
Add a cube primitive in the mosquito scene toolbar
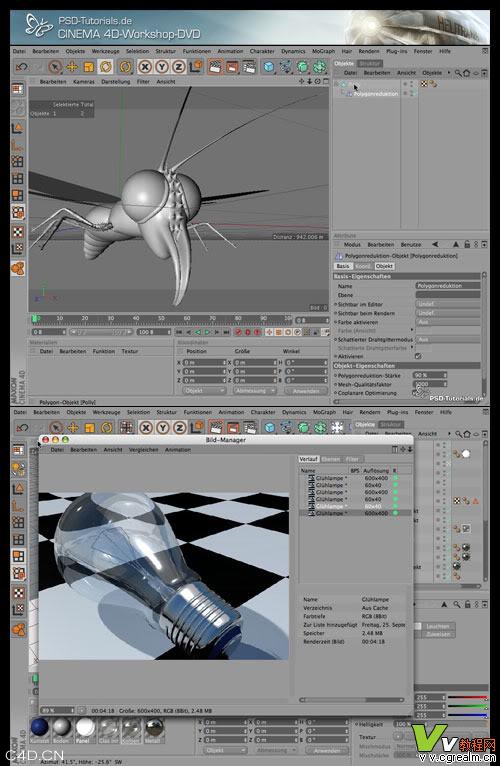[269, 66]
